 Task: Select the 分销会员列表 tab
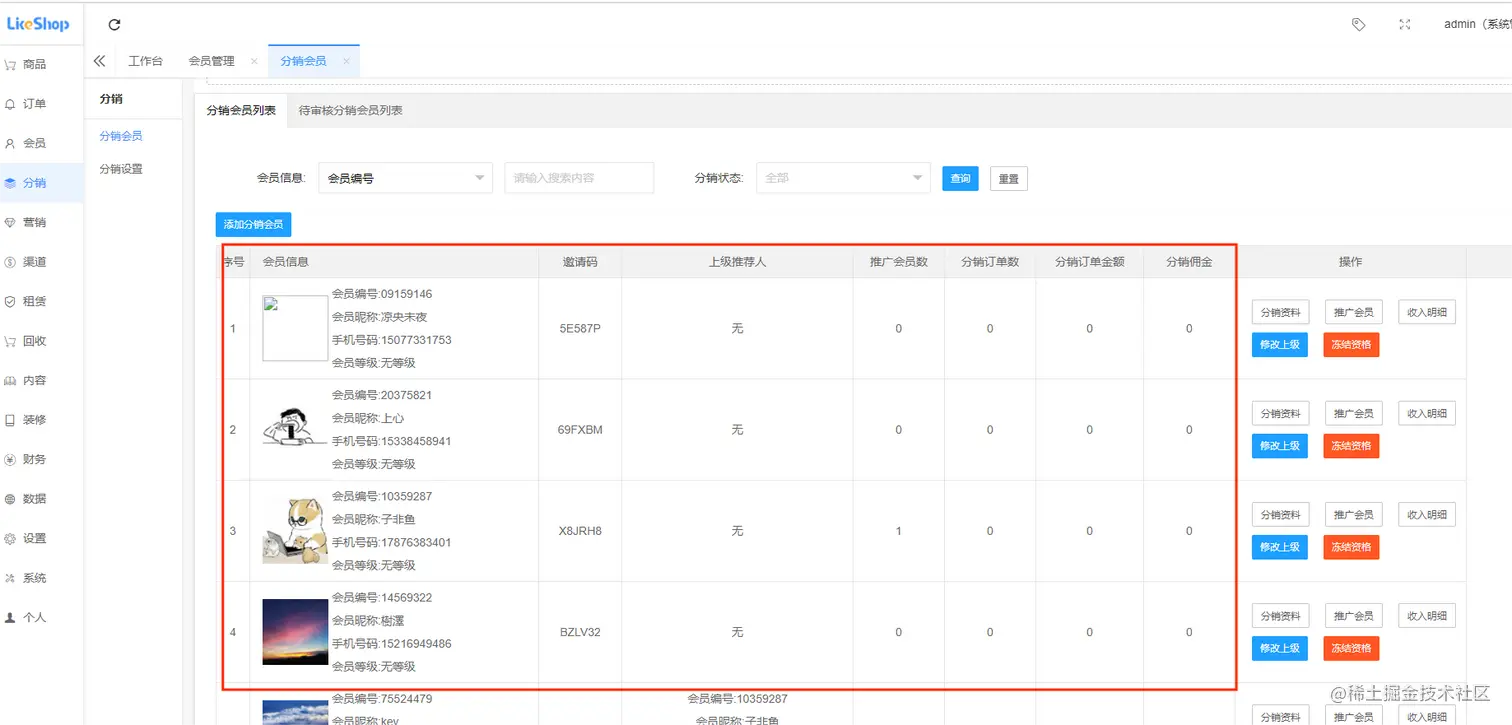[x=240, y=111]
